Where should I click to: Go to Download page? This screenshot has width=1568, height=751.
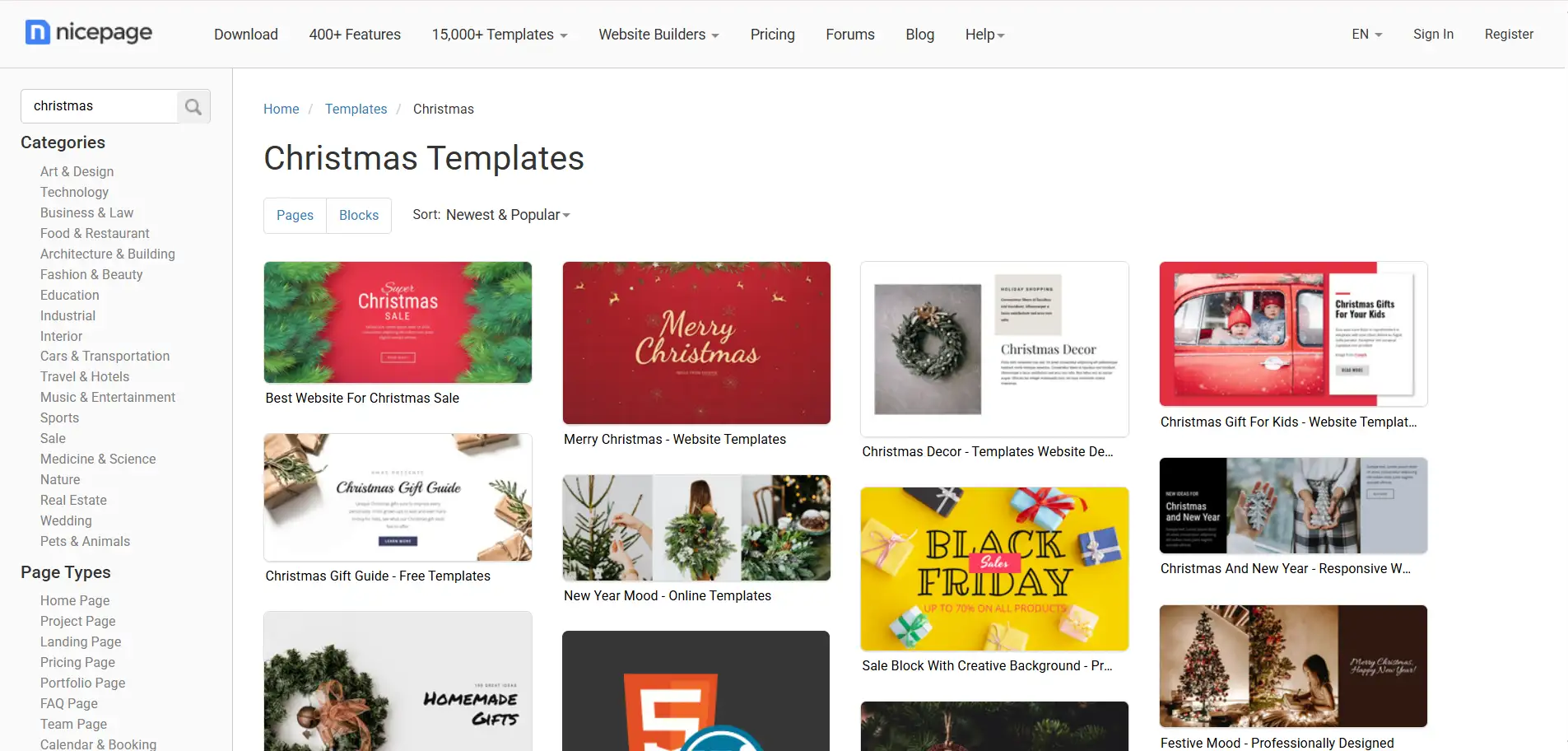pyautogui.click(x=246, y=35)
